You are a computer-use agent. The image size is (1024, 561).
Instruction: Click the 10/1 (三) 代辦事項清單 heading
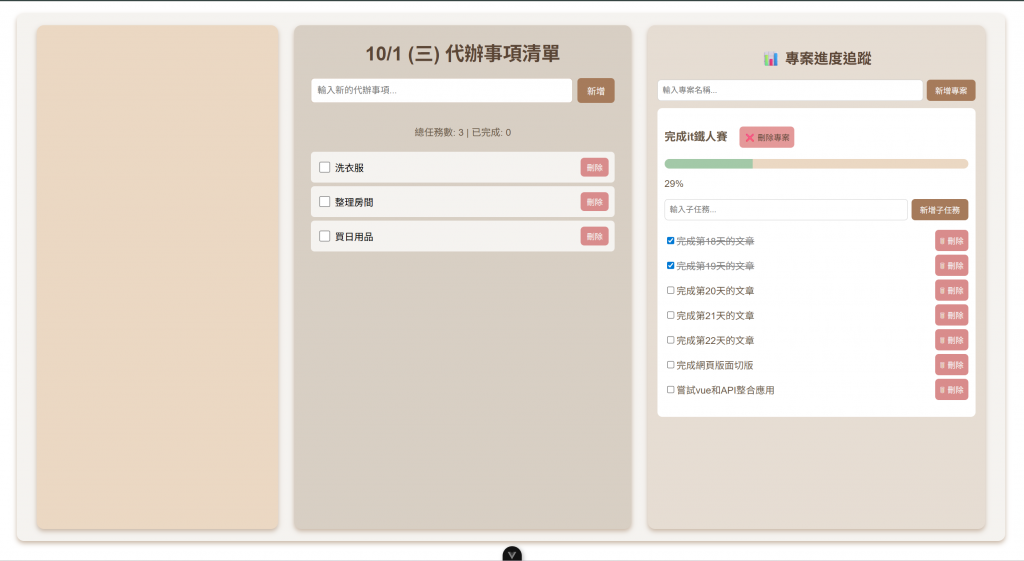coord(462,54)
